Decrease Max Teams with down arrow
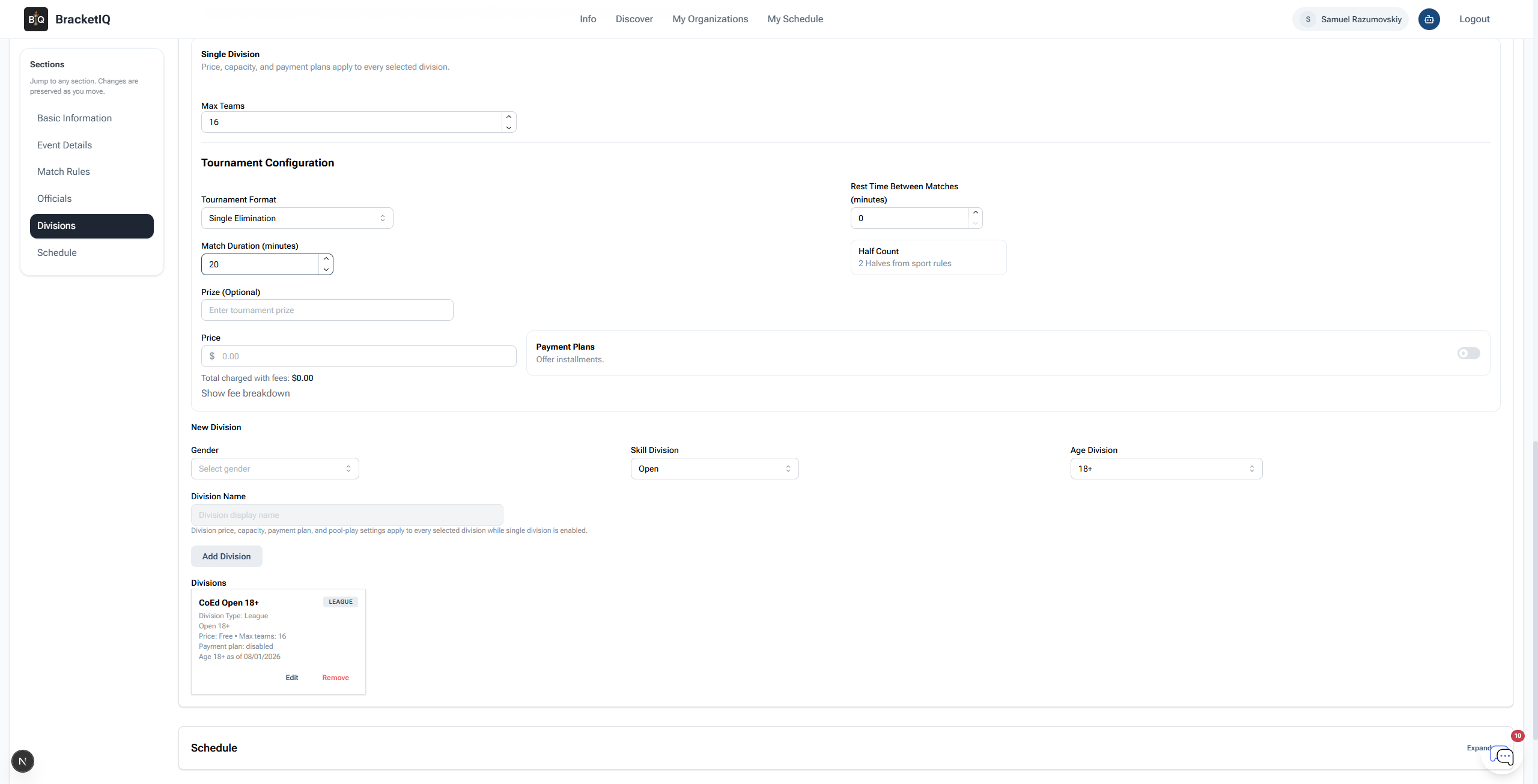 tap(509, 127)
